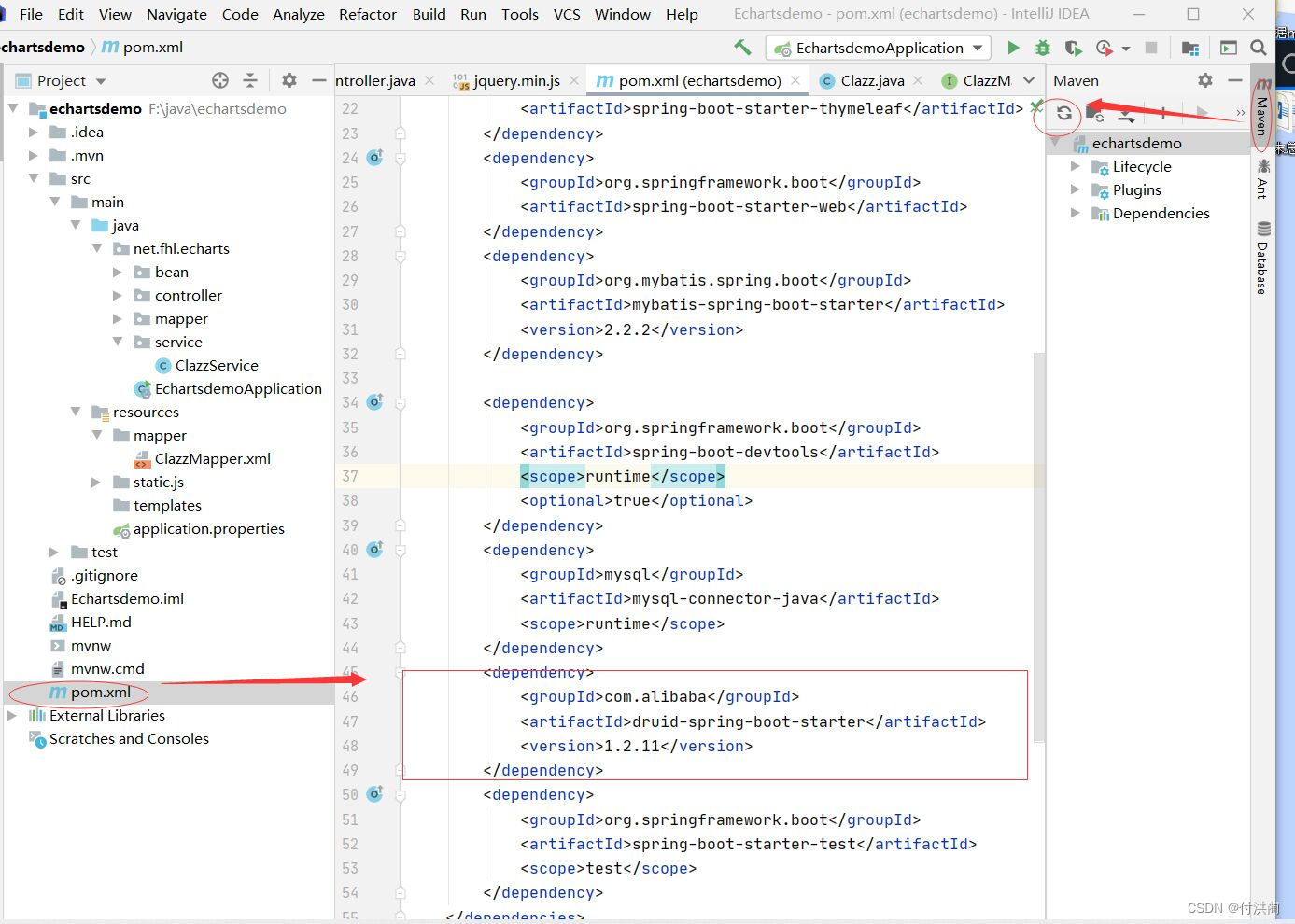Close the jquery.min.js tab

point(574,80)
